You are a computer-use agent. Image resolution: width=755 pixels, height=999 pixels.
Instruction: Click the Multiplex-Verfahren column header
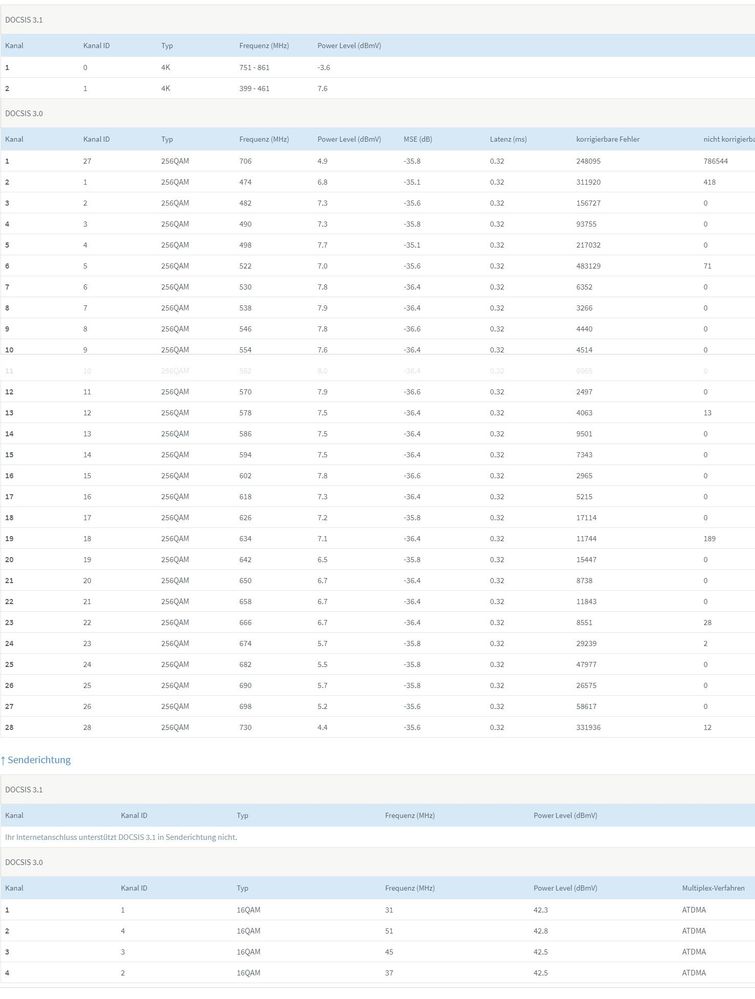click(713, 888)
